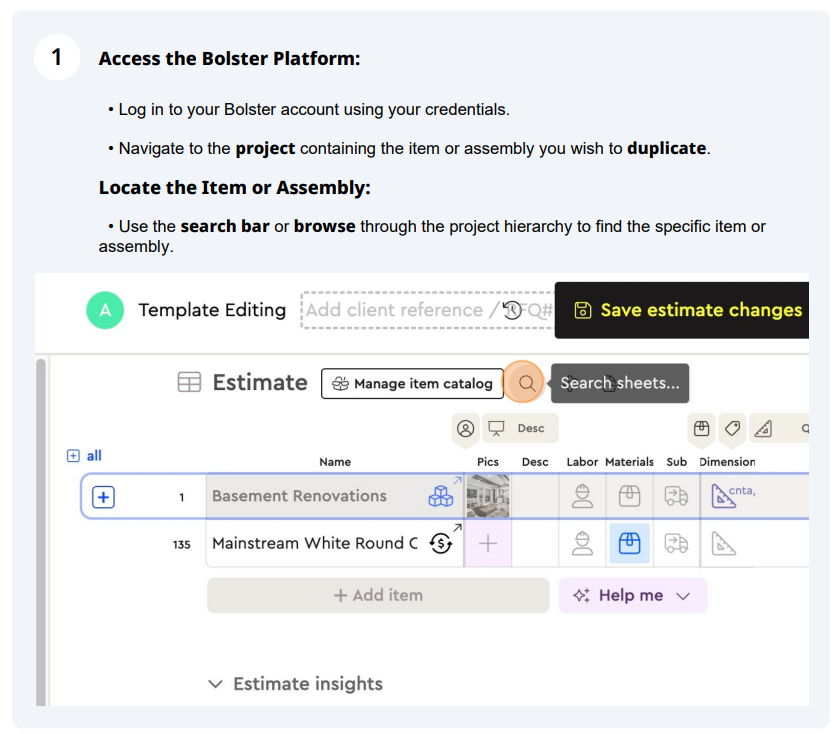
Task: Click the Name column header
Action: (x=335, y=462)
